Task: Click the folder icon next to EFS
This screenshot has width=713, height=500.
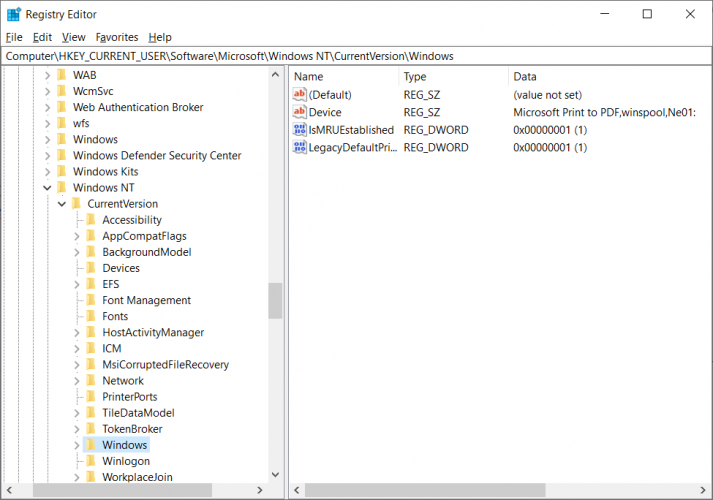Action: pyautogui.click(x=91, y=284)
